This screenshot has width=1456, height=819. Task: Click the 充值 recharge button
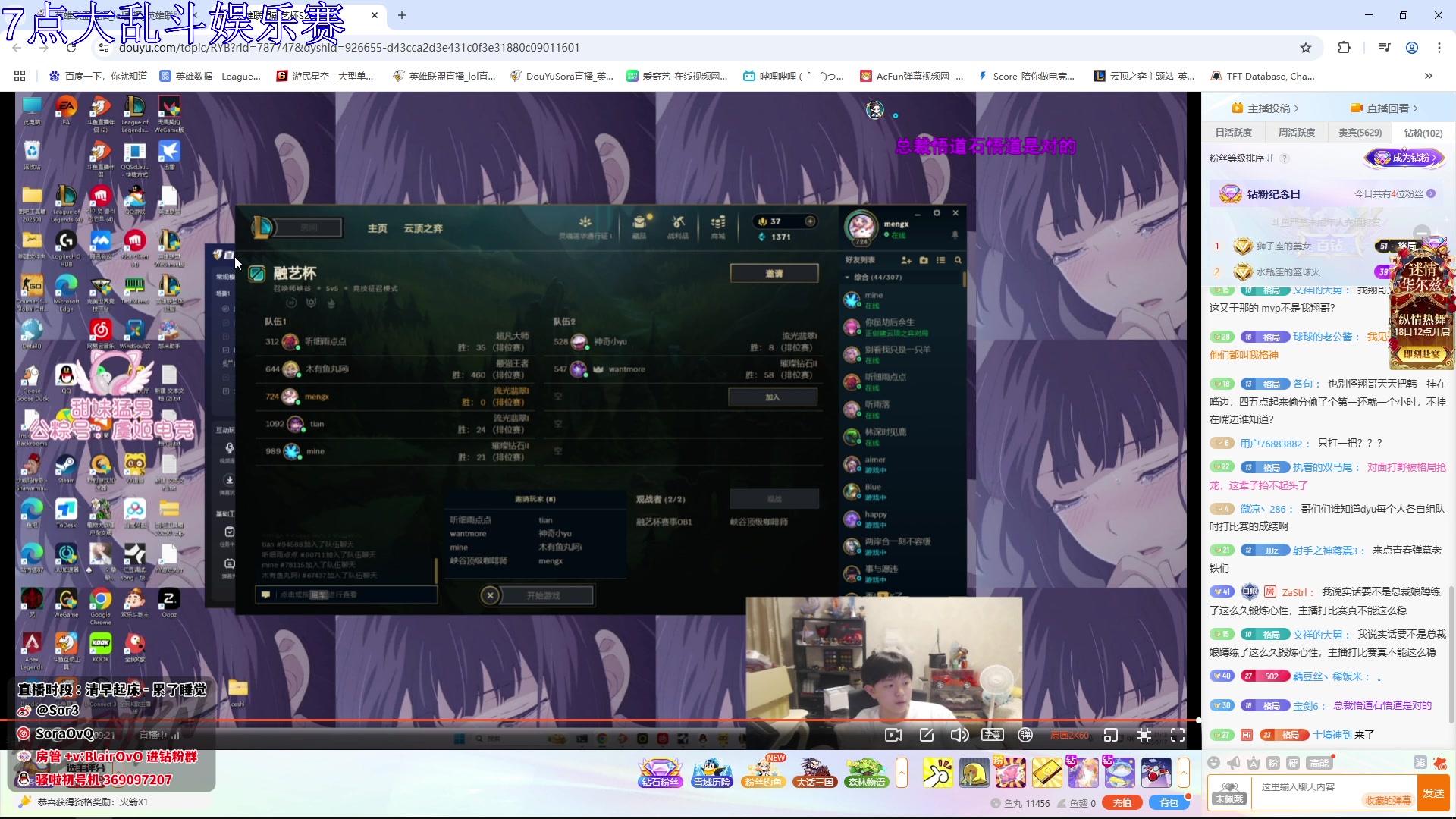pyautogui.click(x=1122, y=802)
